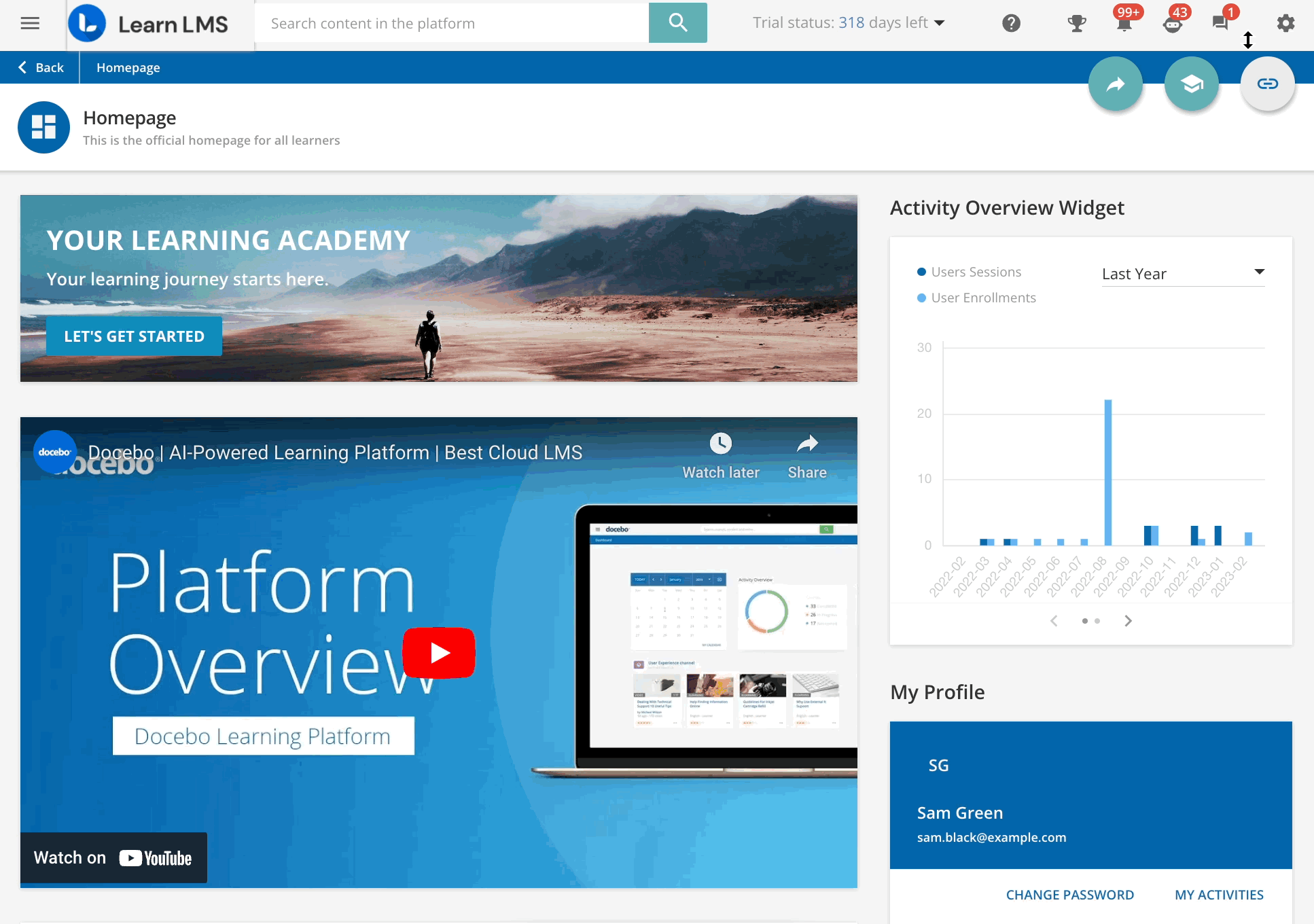Open the gamification trophy icon

tap(1077, 24)
